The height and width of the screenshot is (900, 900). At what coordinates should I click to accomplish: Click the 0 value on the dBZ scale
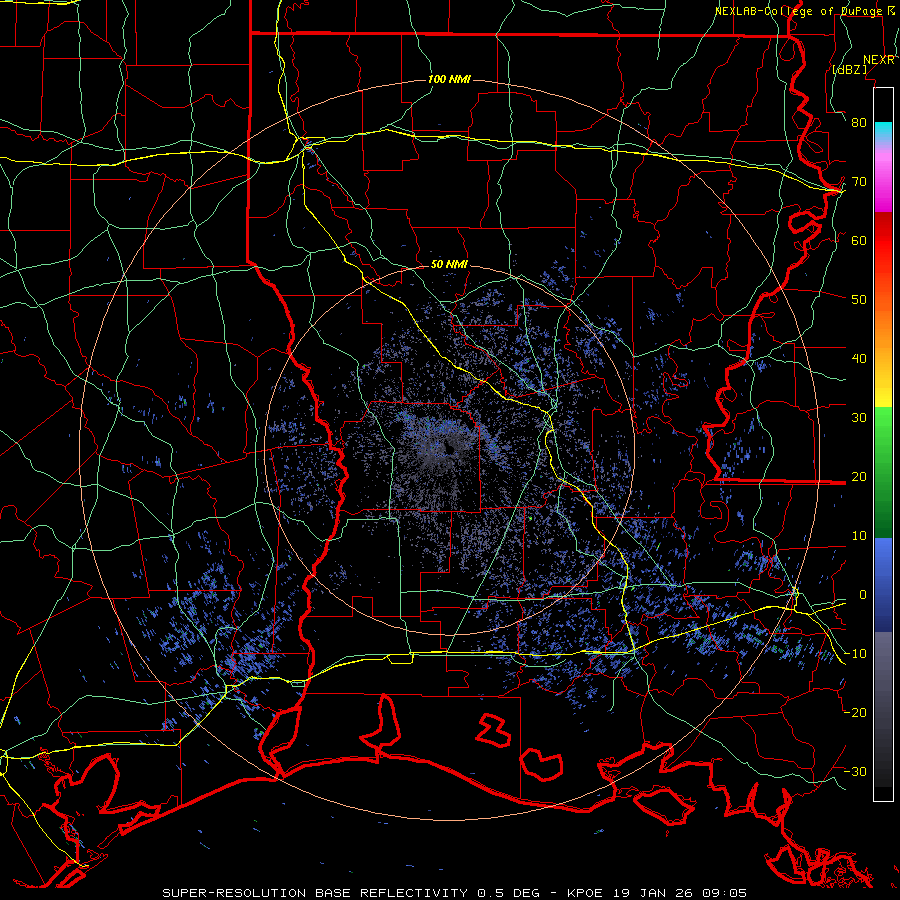coord(863,595)
